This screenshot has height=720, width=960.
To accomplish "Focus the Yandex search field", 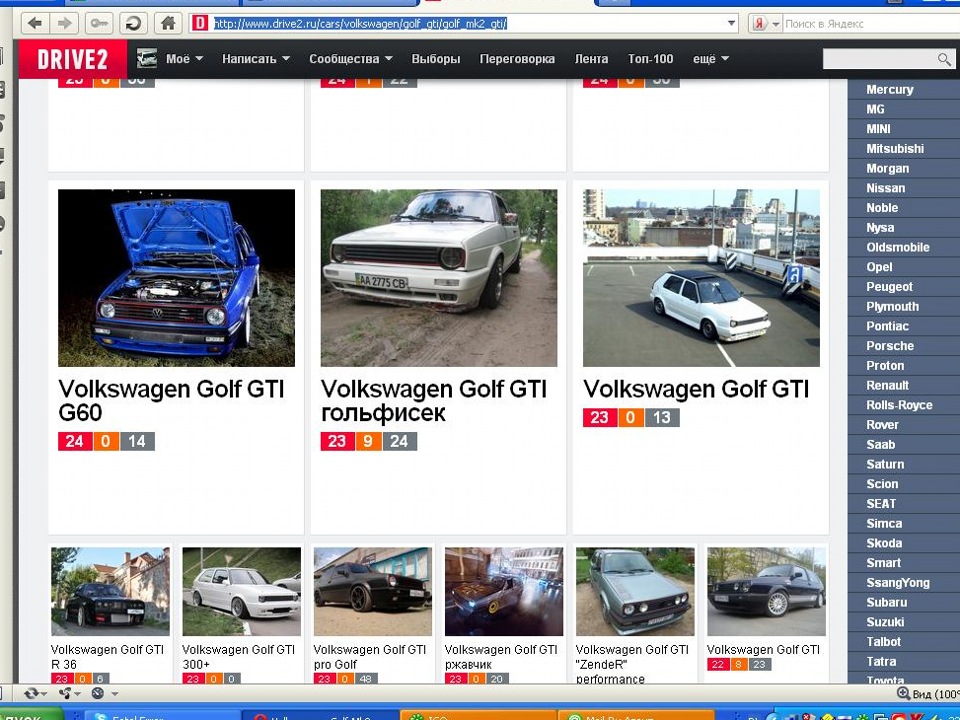I will 871,23.
